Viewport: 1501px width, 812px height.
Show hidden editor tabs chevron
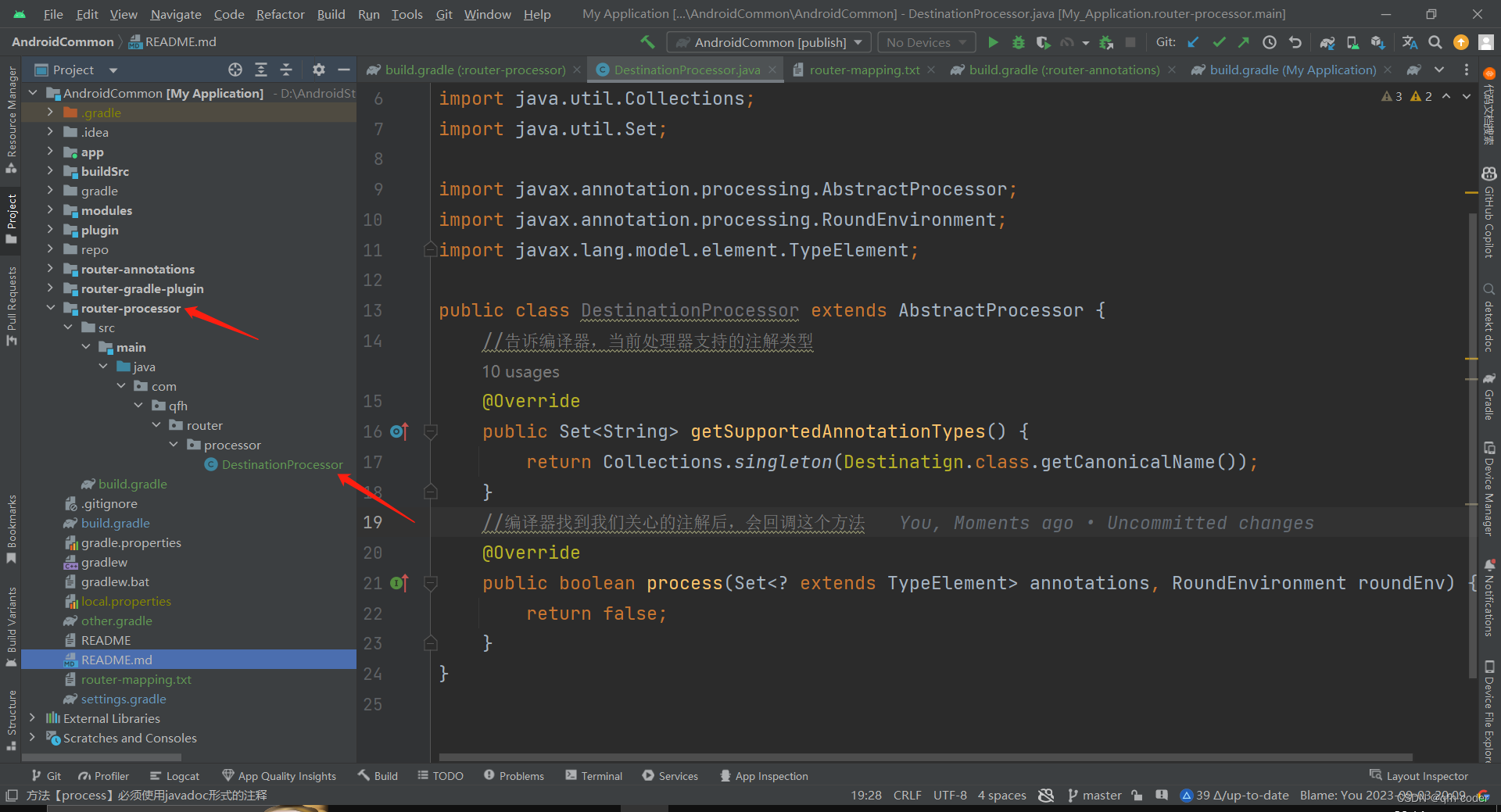1439,70
